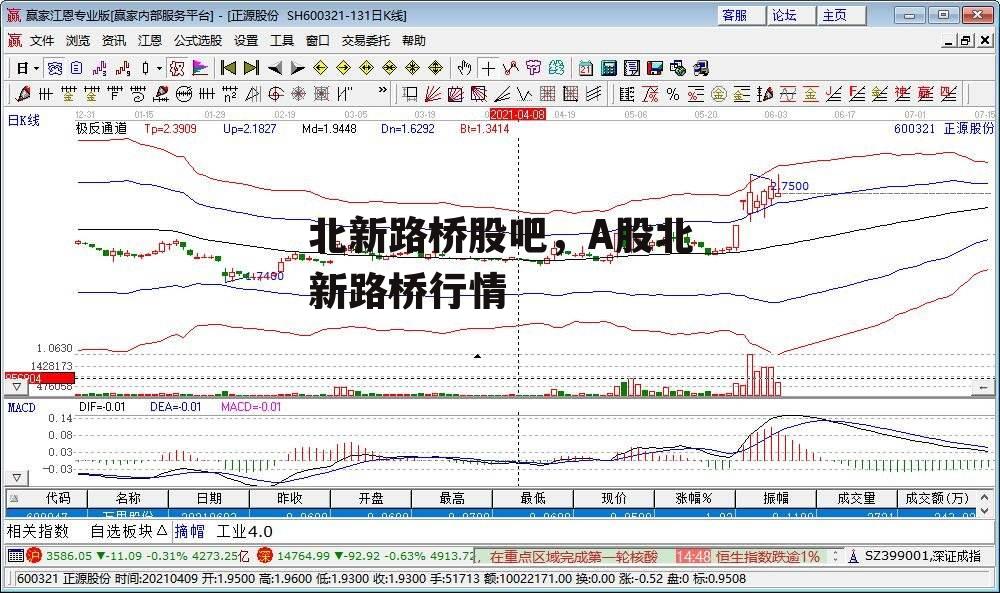The height and width of the screenshot is (593, 1000).
Task: Open the 文件 menu
Action: pos(42,41)
